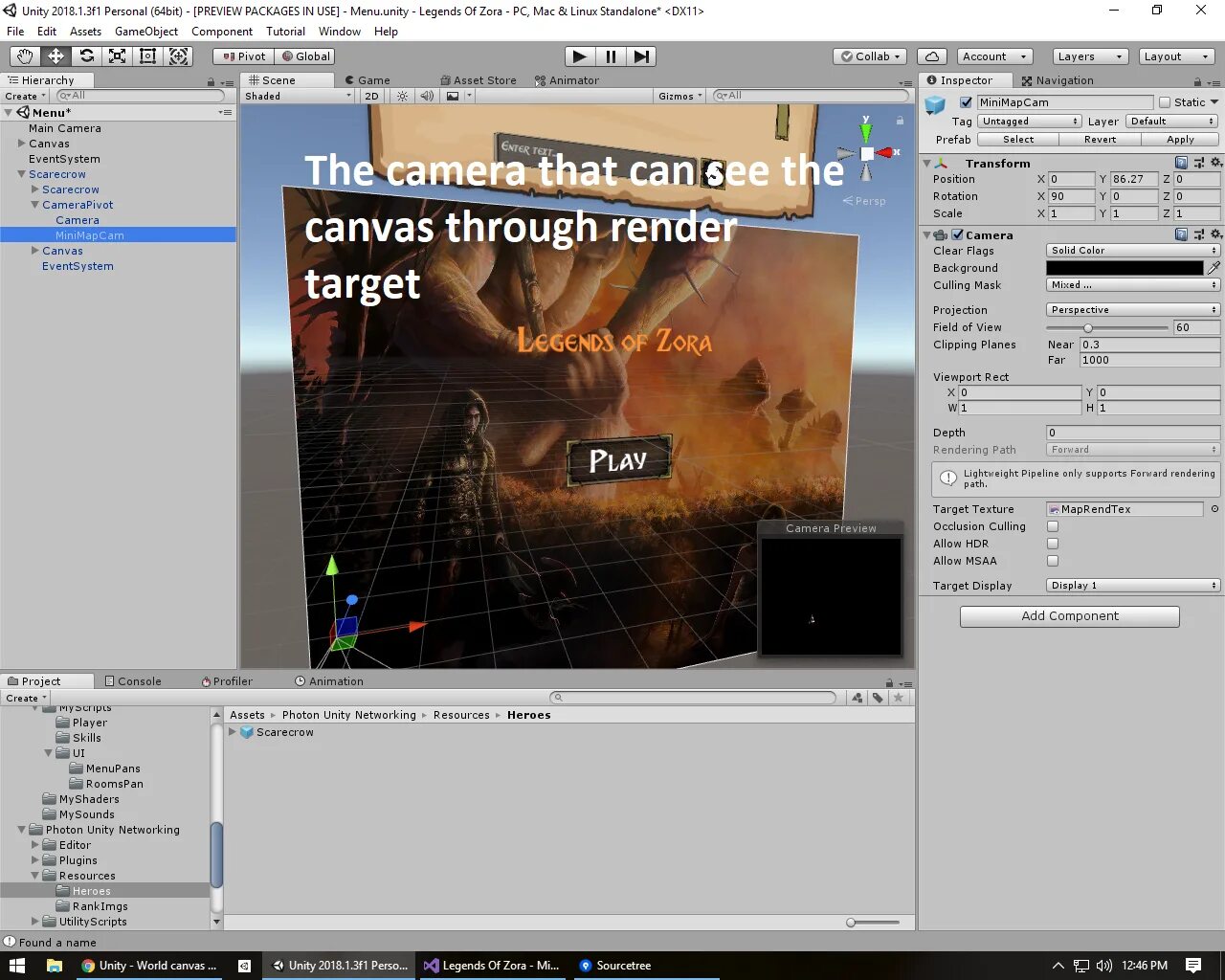Click the Account button

point(994,56)
